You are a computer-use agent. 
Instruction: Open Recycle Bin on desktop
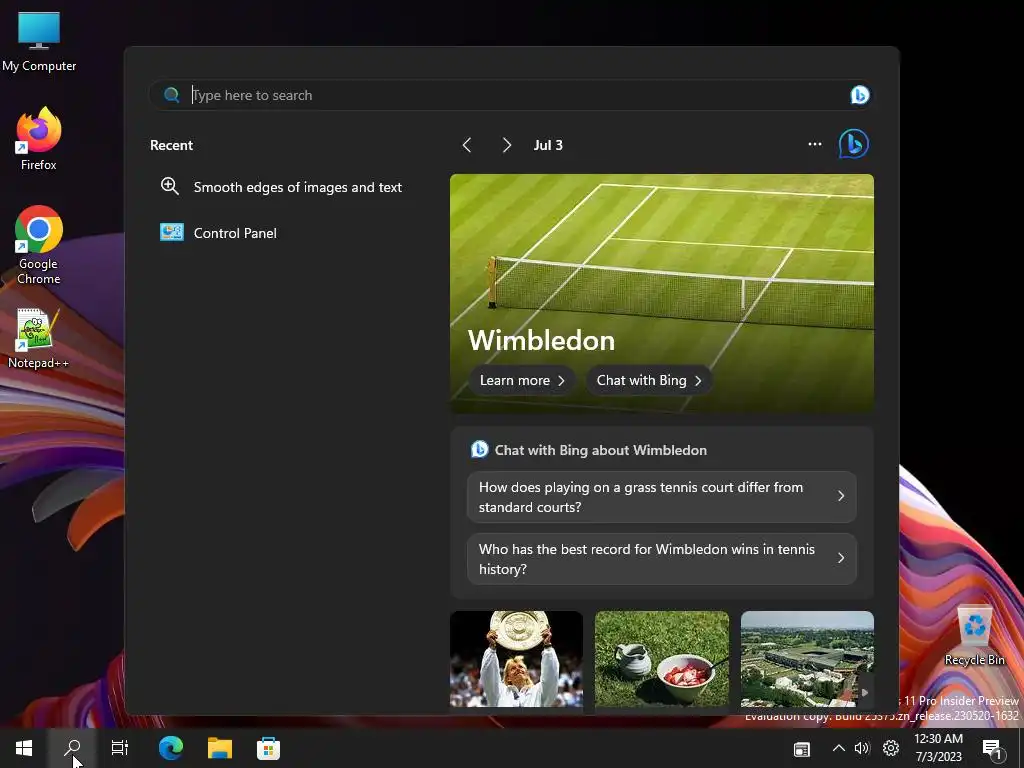pos(974,636)
